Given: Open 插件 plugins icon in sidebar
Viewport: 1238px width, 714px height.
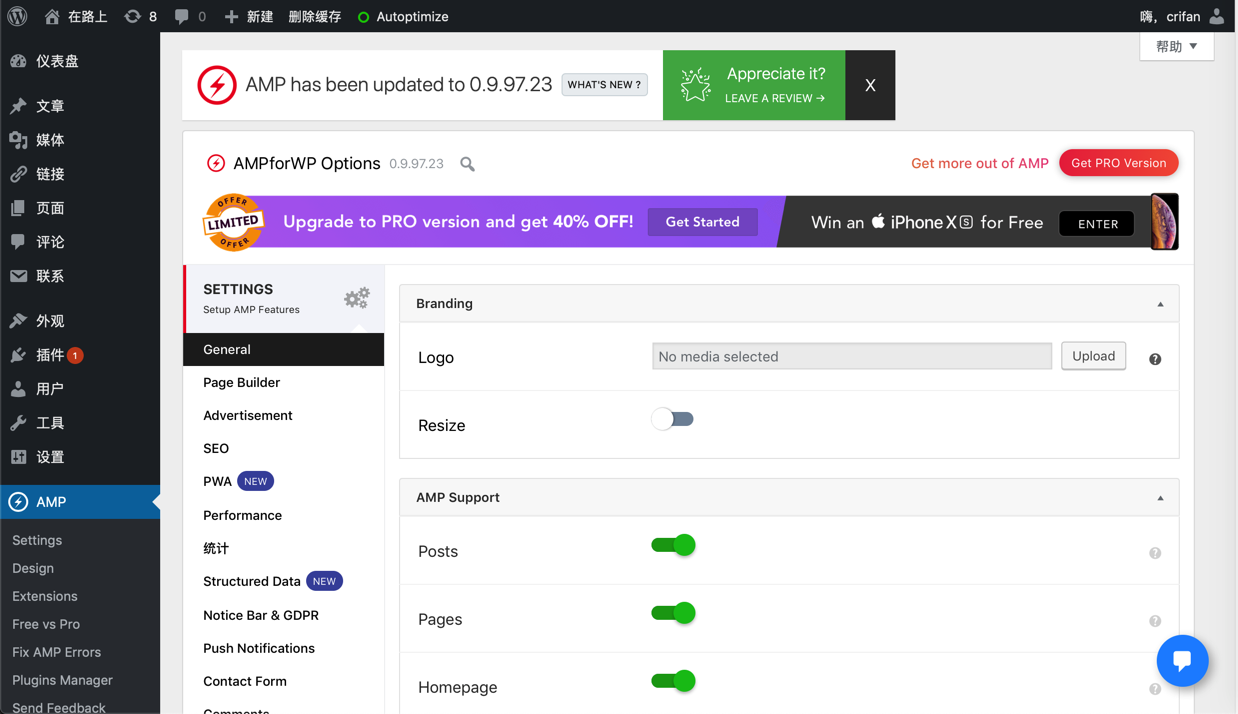Looking at the screenshot, I should 18,355.
